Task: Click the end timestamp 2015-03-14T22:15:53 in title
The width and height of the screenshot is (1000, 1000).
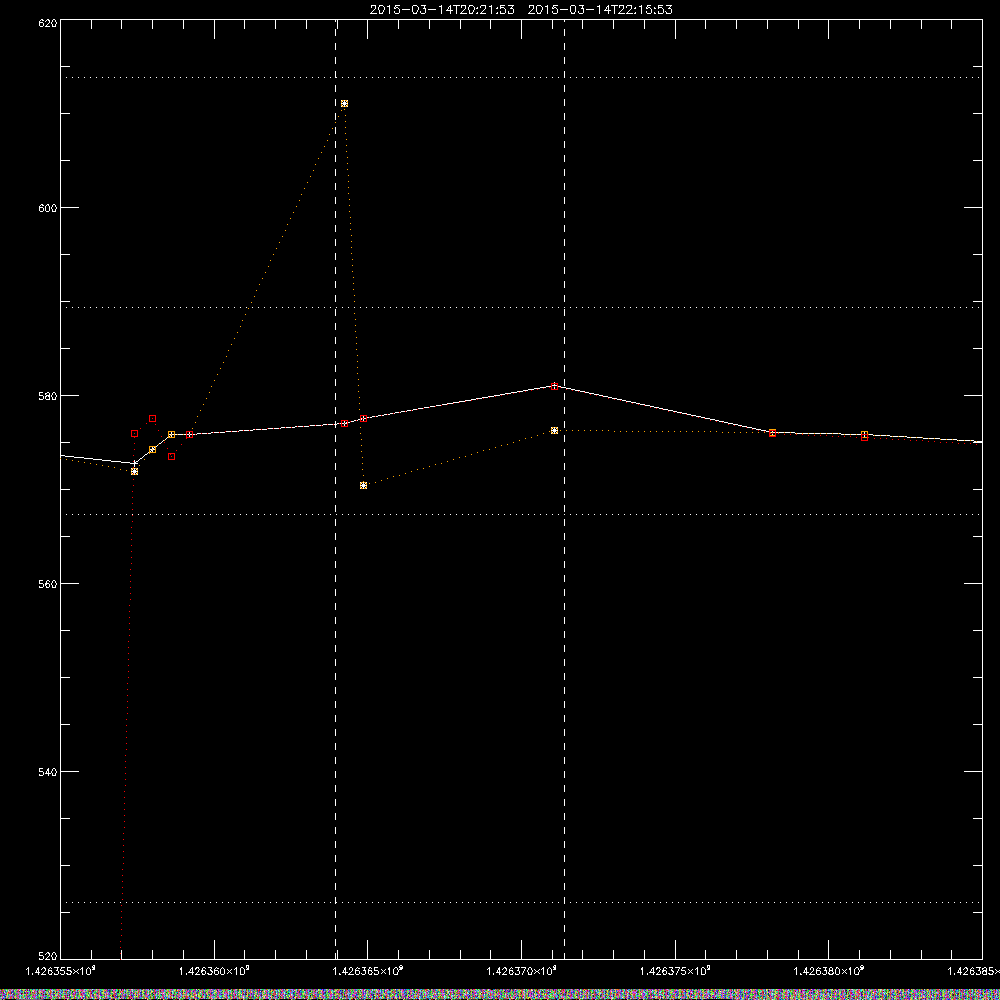Action: coord(600,10)
